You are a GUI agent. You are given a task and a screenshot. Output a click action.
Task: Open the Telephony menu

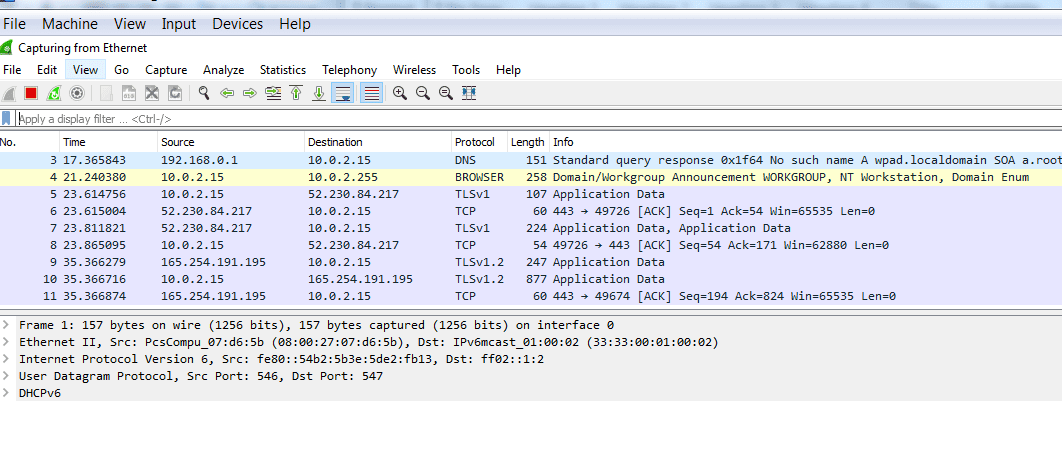(x=349, y=70)
